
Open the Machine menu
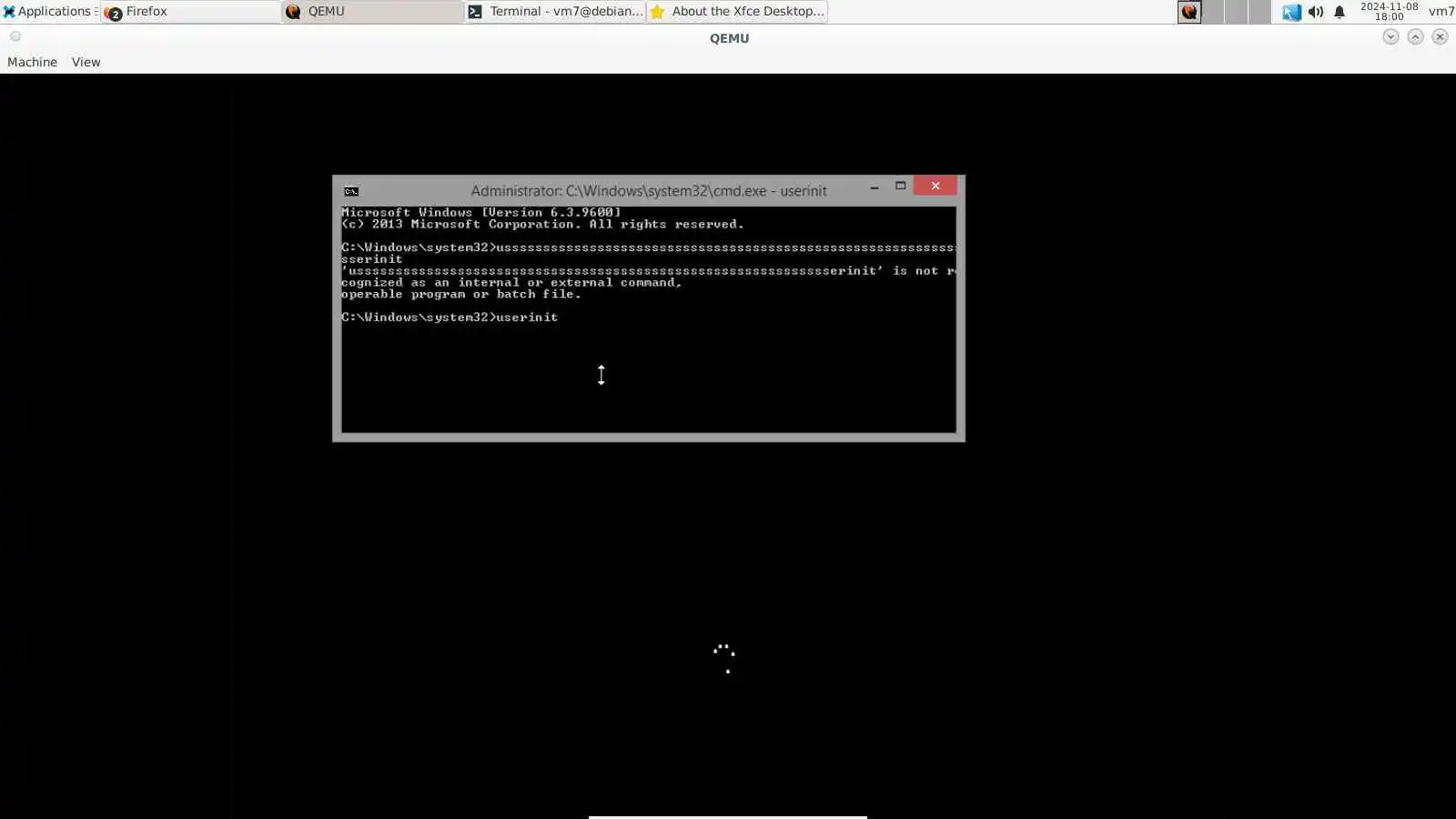click(32, 62)
